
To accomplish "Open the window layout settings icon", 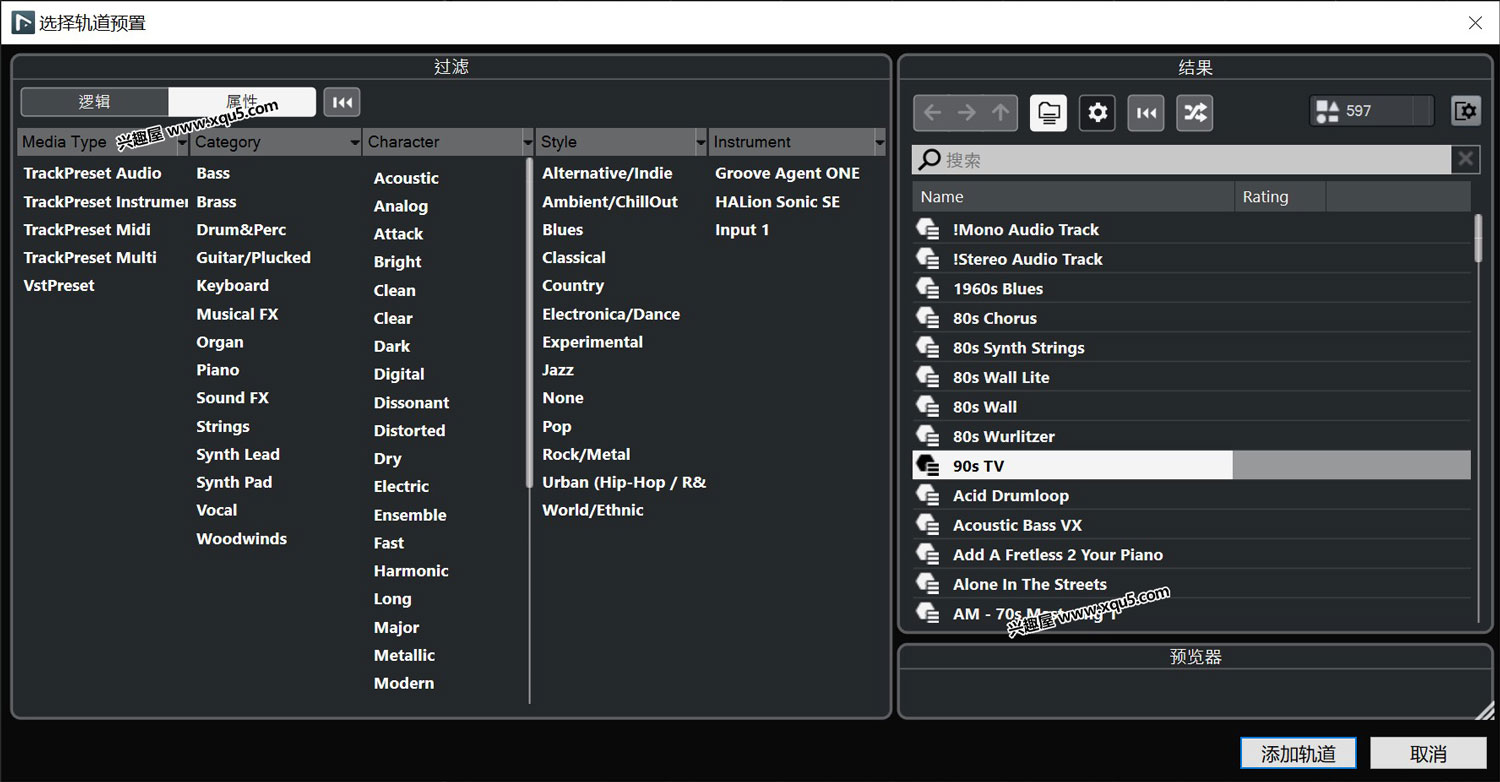I will tap(1465, 111).
